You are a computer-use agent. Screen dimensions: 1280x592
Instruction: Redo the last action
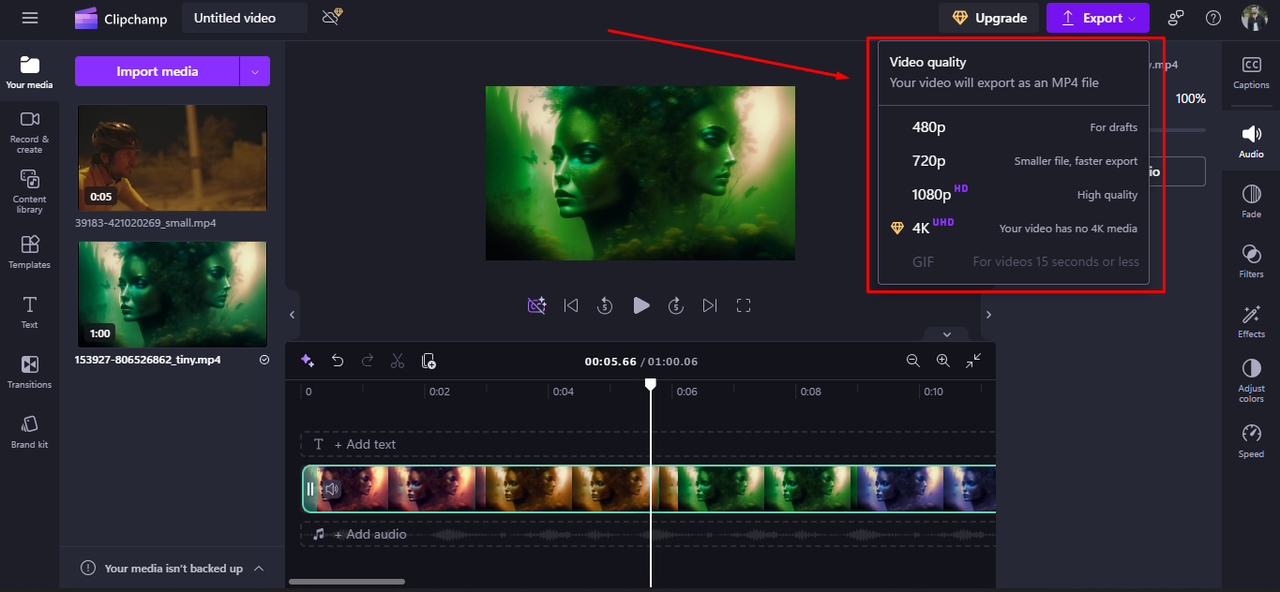[x=367, y=361]
